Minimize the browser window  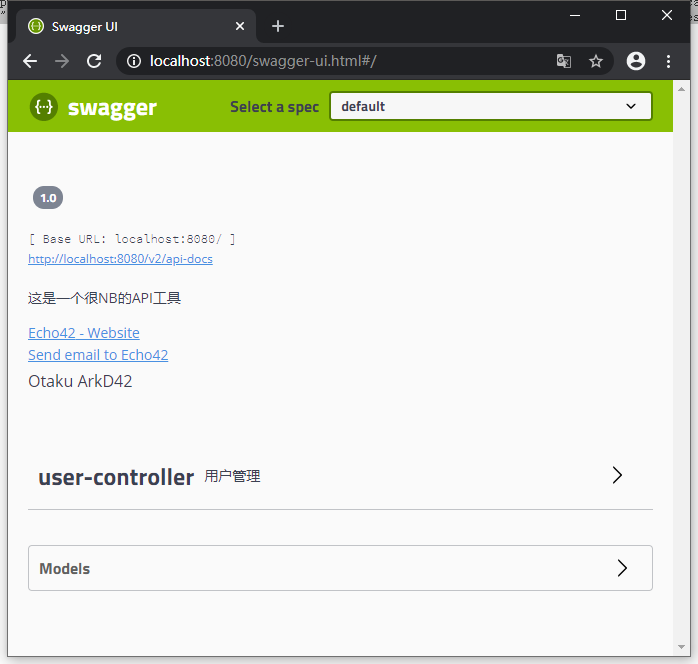(x=575, y=15)
